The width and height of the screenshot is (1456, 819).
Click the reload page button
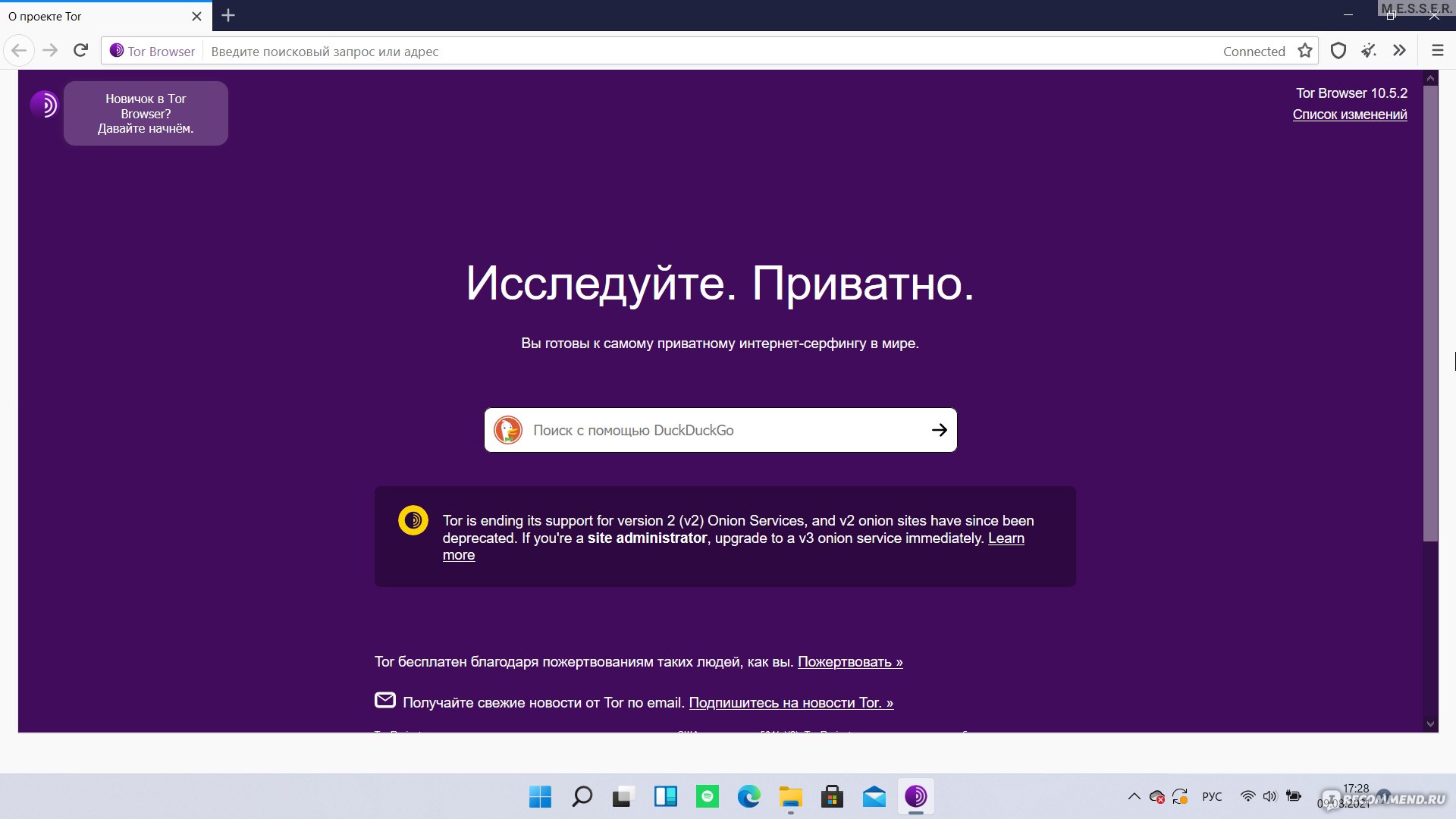(82, 51)
